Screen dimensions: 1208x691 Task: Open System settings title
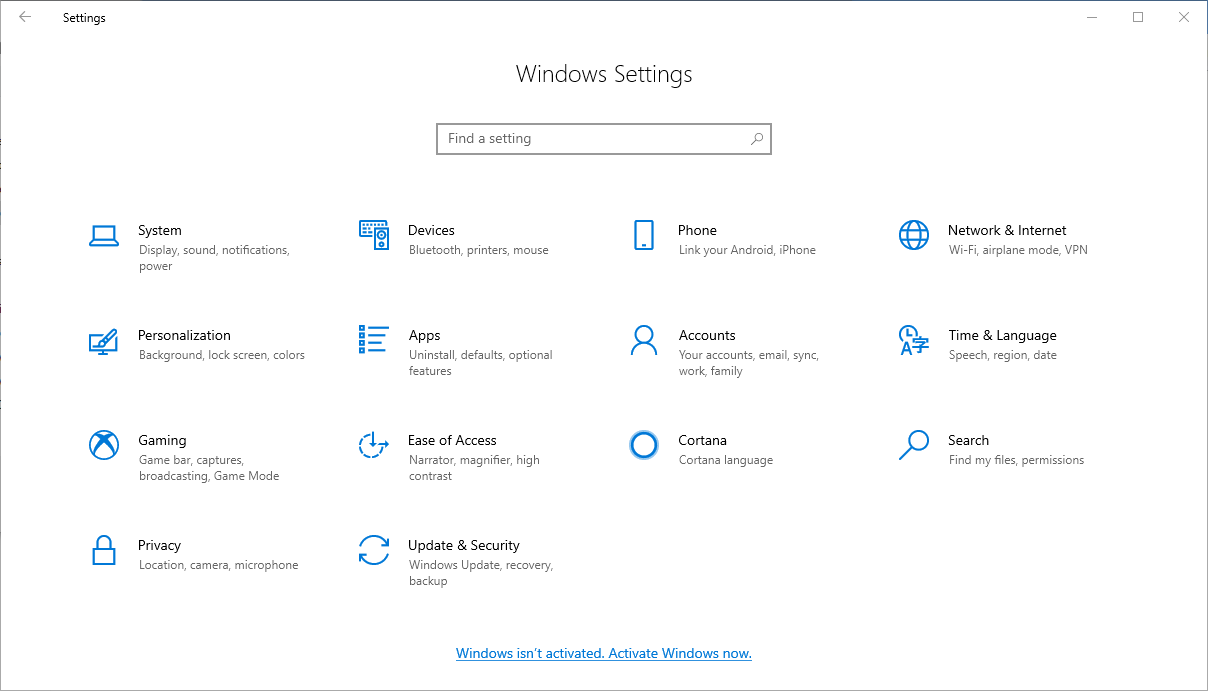pyautogui.click(x=160, y=230)
